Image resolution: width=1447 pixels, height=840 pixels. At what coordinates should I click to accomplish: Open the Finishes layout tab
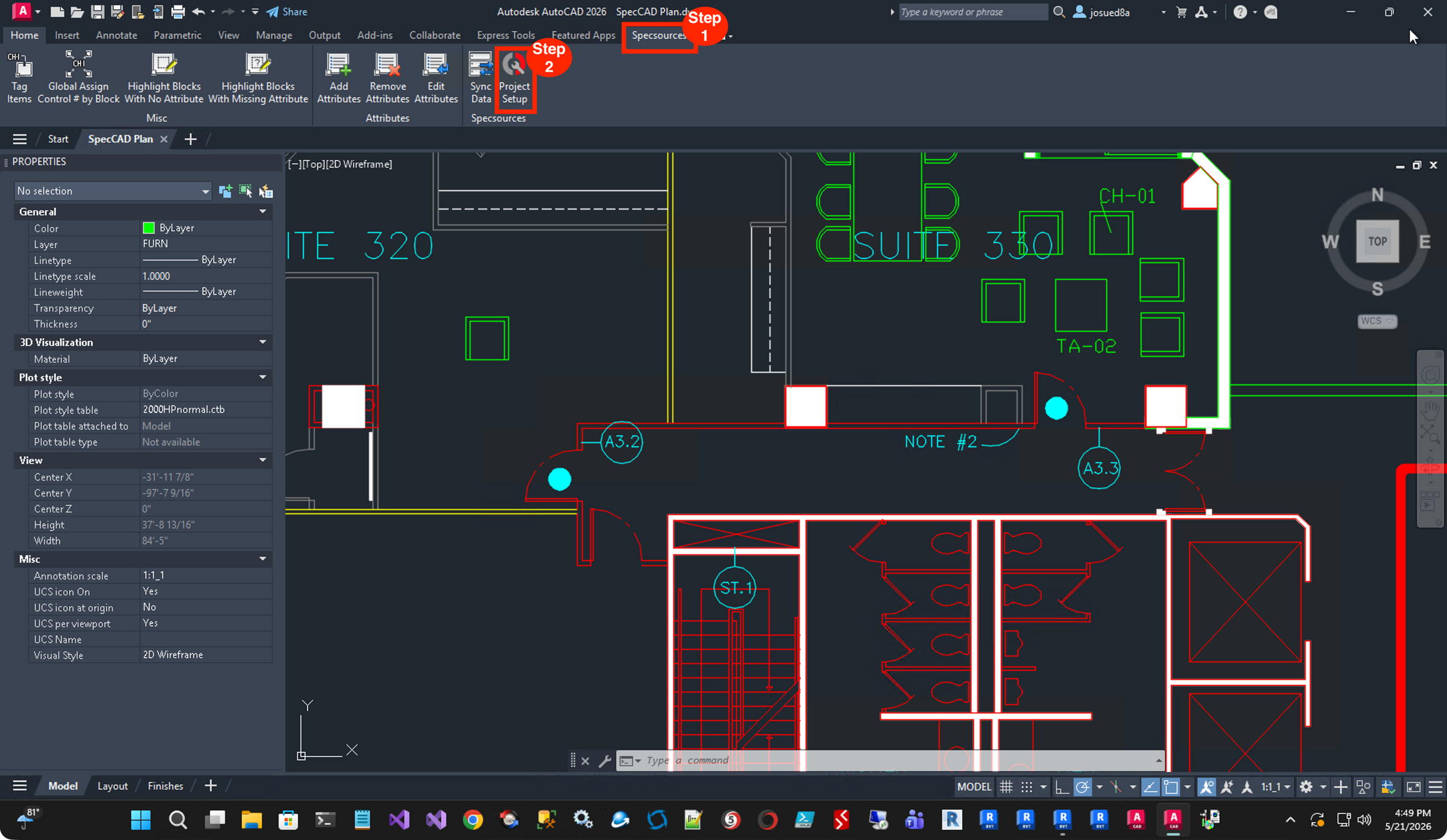pyautogui.click(x=165, y=786)
